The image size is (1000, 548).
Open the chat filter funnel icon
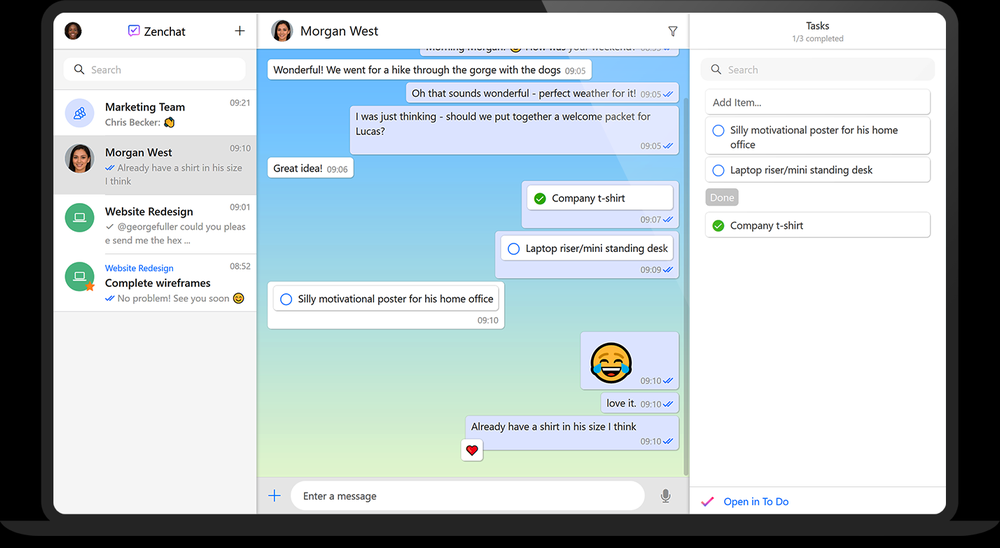672,31
